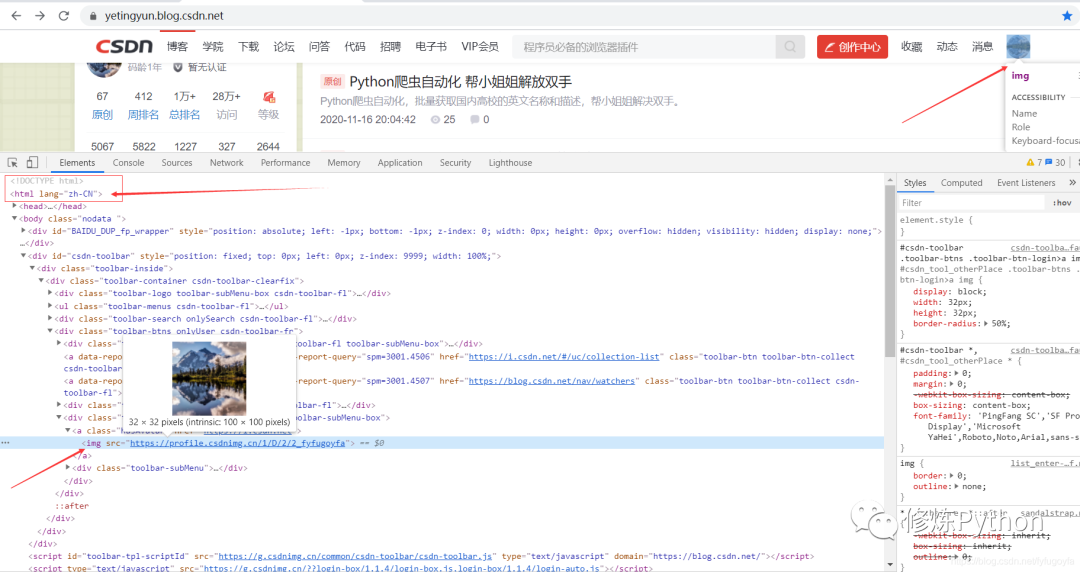Image resolution: width=1080 pixels, height=572 pixels.
Task: Expand the border-radius 50% value triangle
Action: pos(986,323)
